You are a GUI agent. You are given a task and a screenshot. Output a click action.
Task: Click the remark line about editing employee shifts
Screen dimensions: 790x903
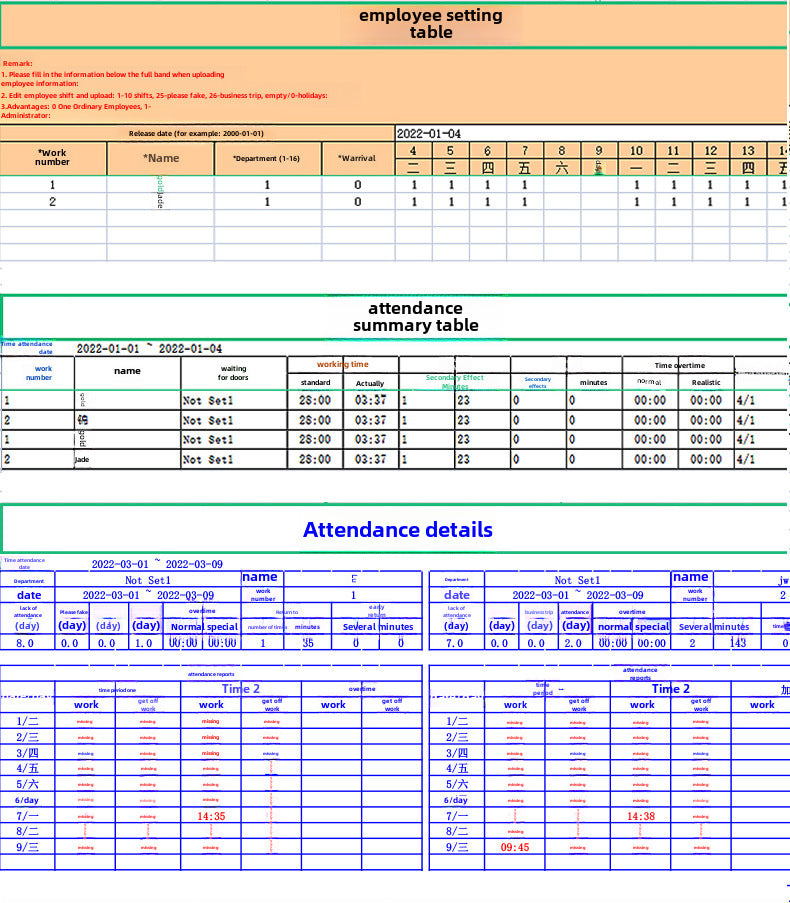coord(164,96)
